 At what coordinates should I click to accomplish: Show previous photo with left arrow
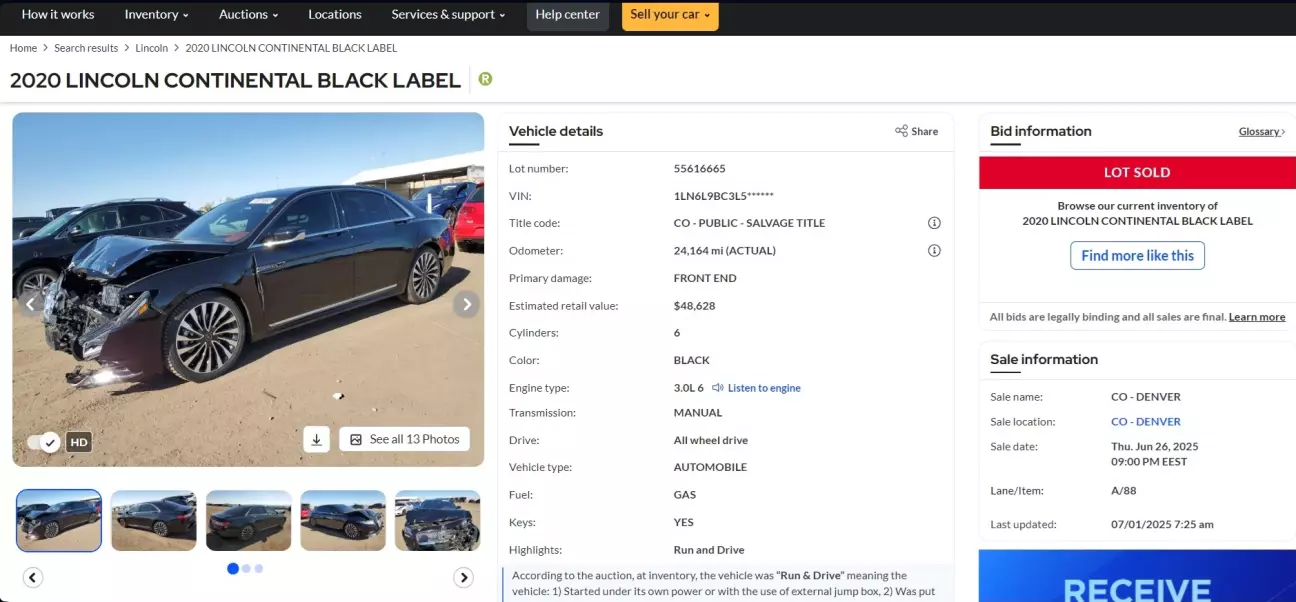[x=30, y=304]
